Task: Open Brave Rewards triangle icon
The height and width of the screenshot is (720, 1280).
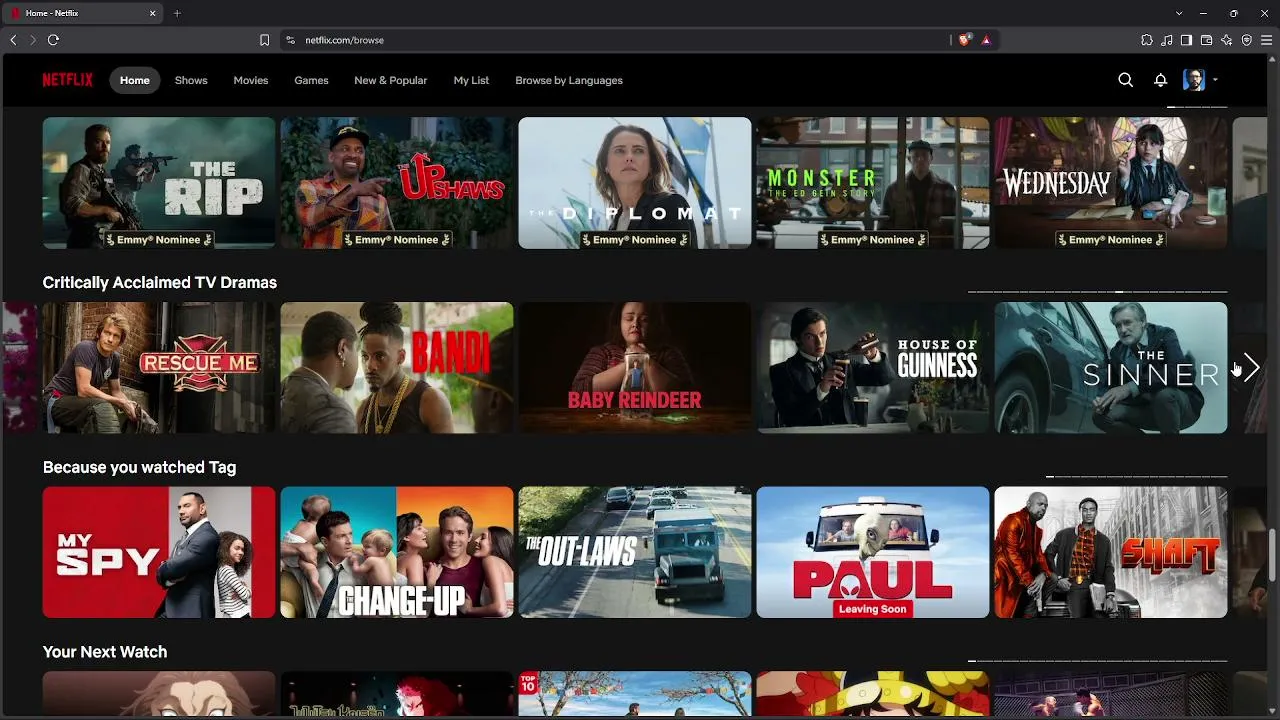Action: [986, 40]
